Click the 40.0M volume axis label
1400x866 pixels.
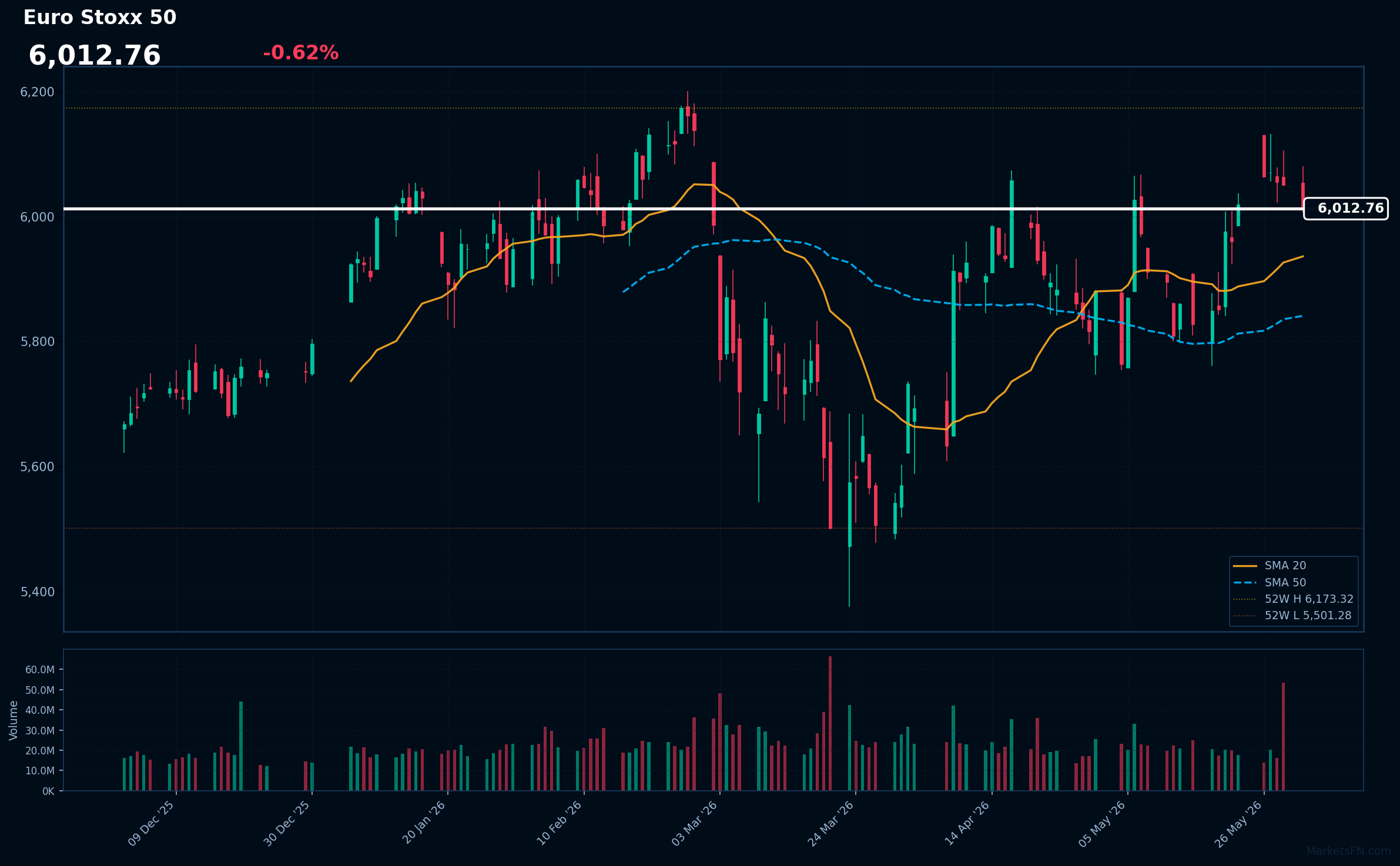pyautogui.click(x=40, y=710)
